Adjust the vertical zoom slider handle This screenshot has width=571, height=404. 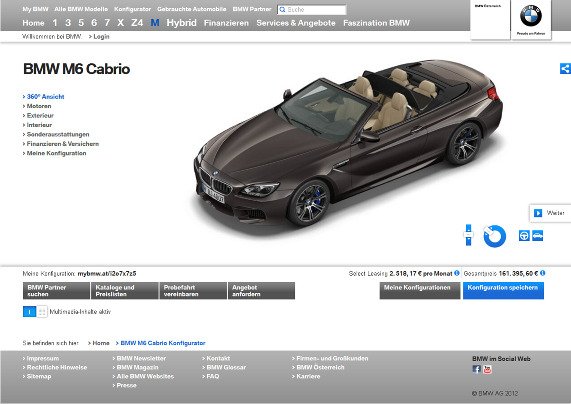(x=469, y=235)
